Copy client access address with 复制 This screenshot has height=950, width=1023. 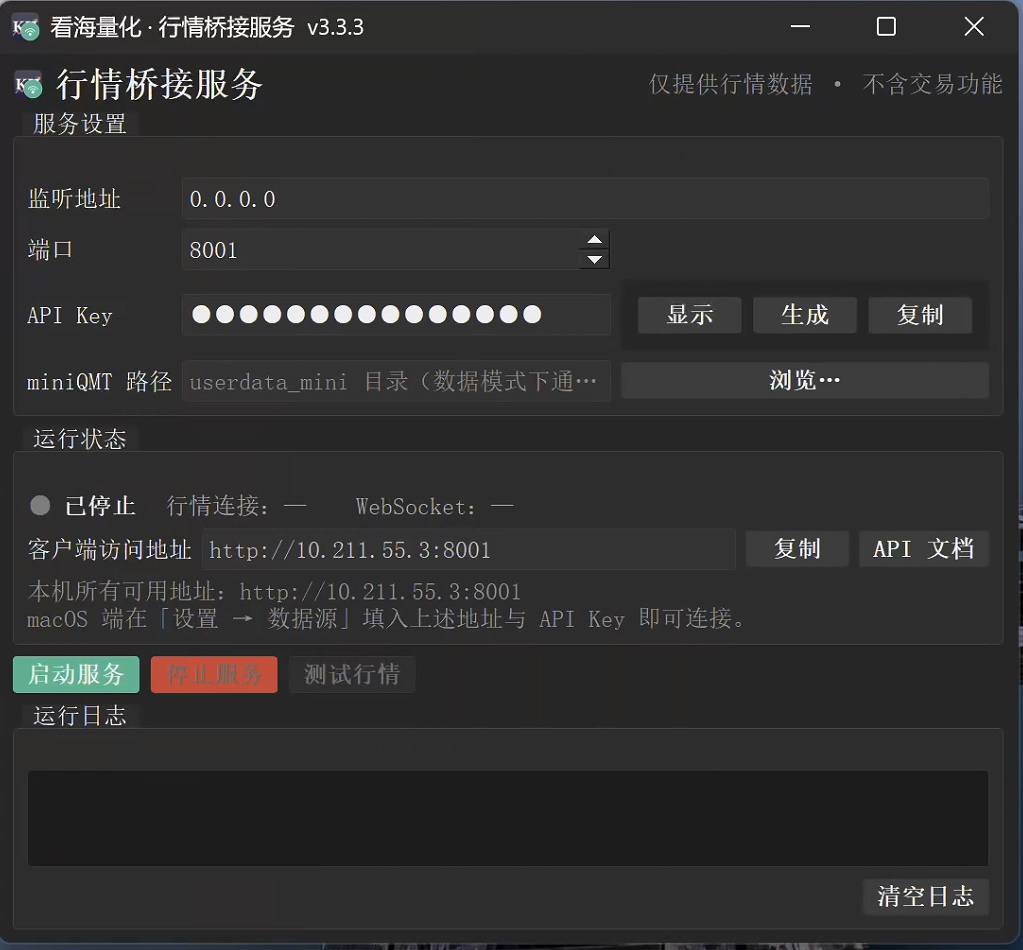point(797,549)
